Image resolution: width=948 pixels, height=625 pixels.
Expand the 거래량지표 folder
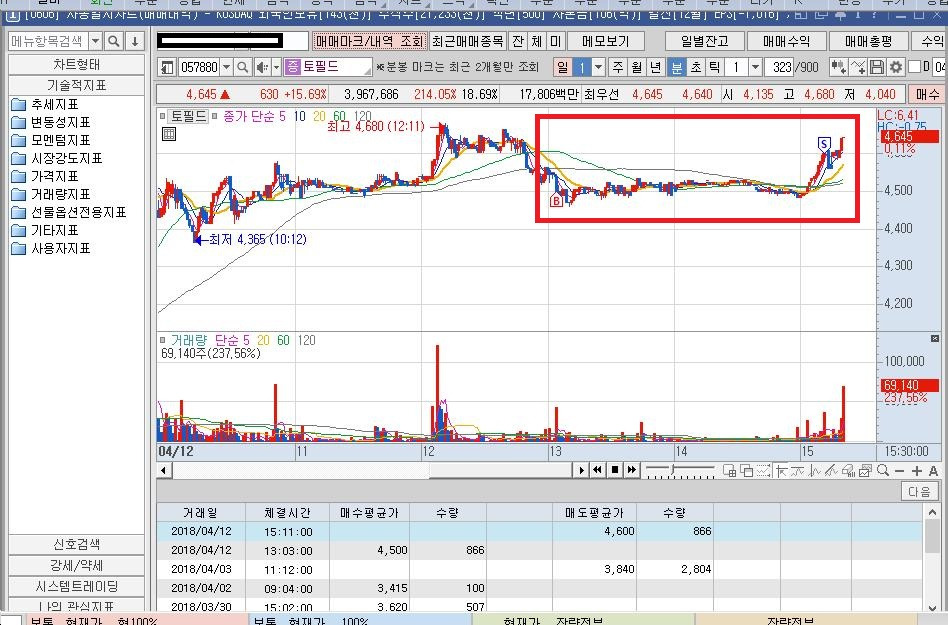pos(51,194)
